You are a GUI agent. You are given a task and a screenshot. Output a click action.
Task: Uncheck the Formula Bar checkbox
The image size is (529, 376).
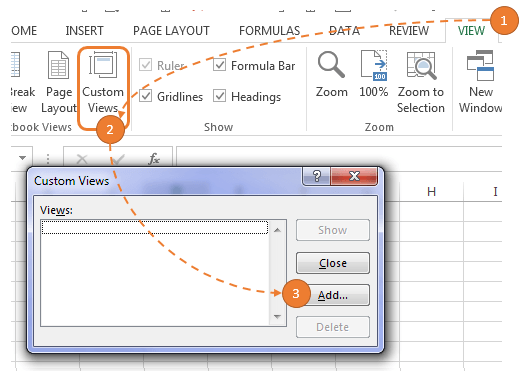pyautogui.click(x=219, y=65)
